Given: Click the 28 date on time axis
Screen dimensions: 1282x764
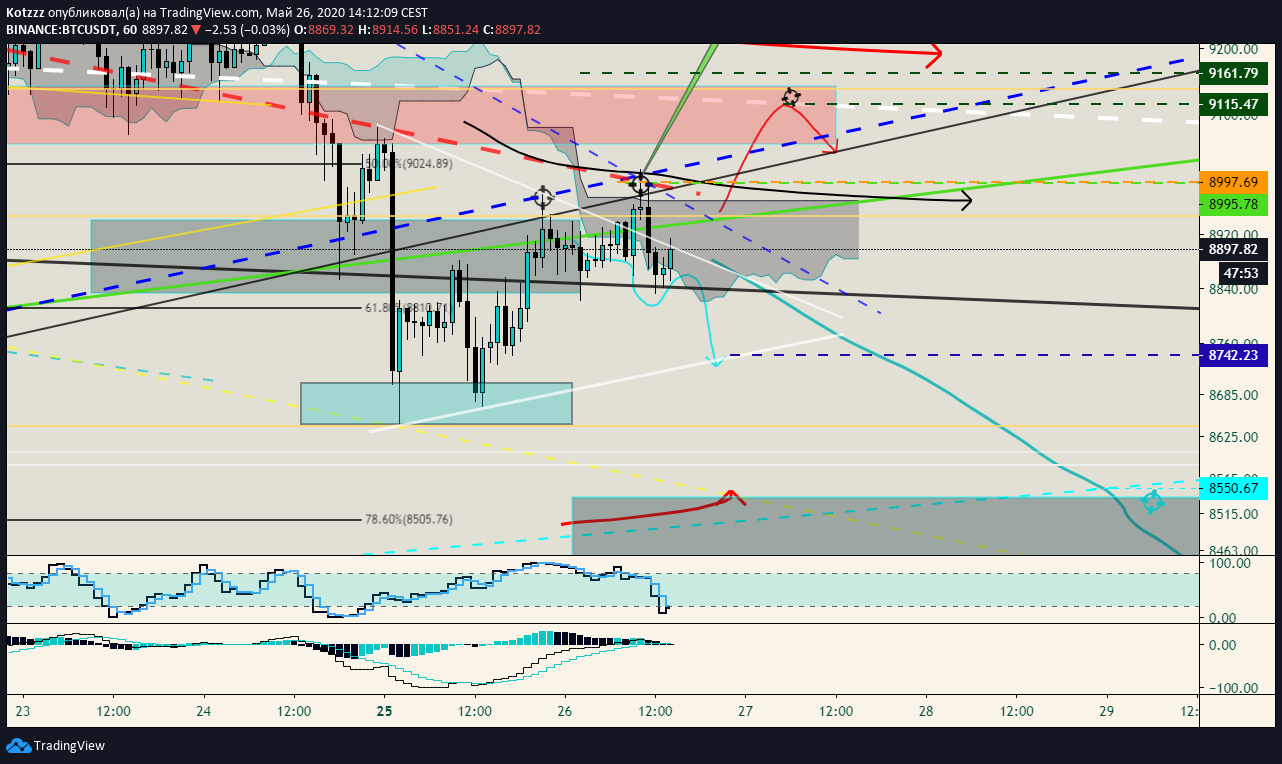Looking at the screenshot, I should pyautogui.click(x=926, y=711).
